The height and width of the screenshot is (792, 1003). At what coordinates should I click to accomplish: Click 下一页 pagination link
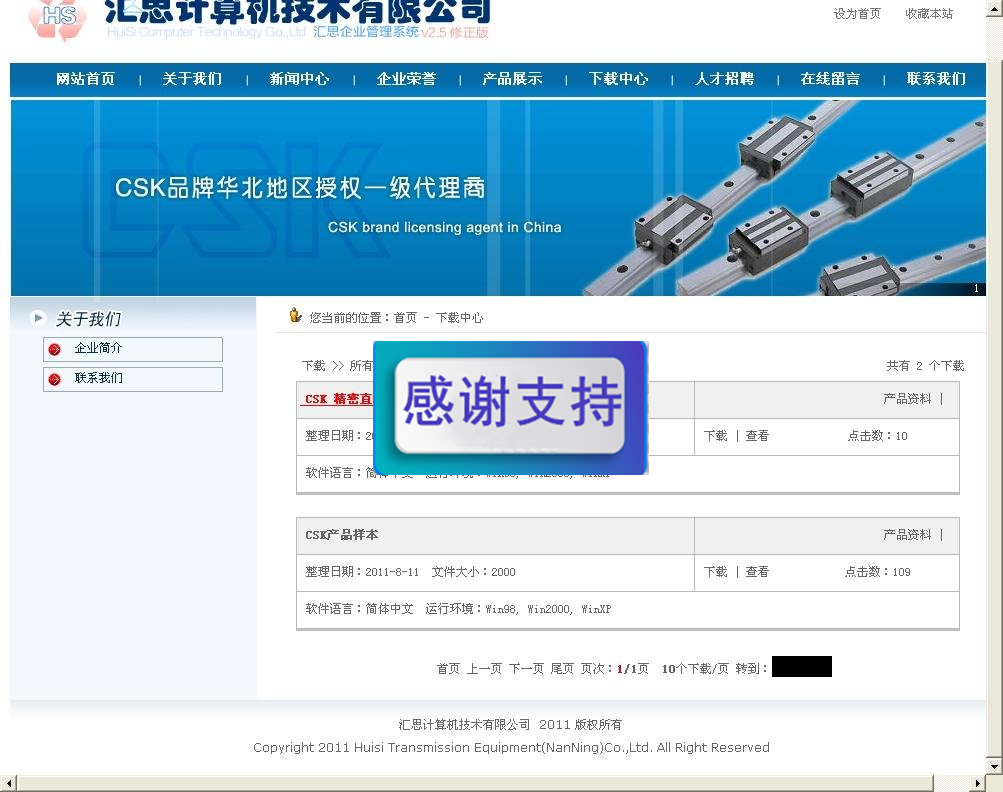526,669
